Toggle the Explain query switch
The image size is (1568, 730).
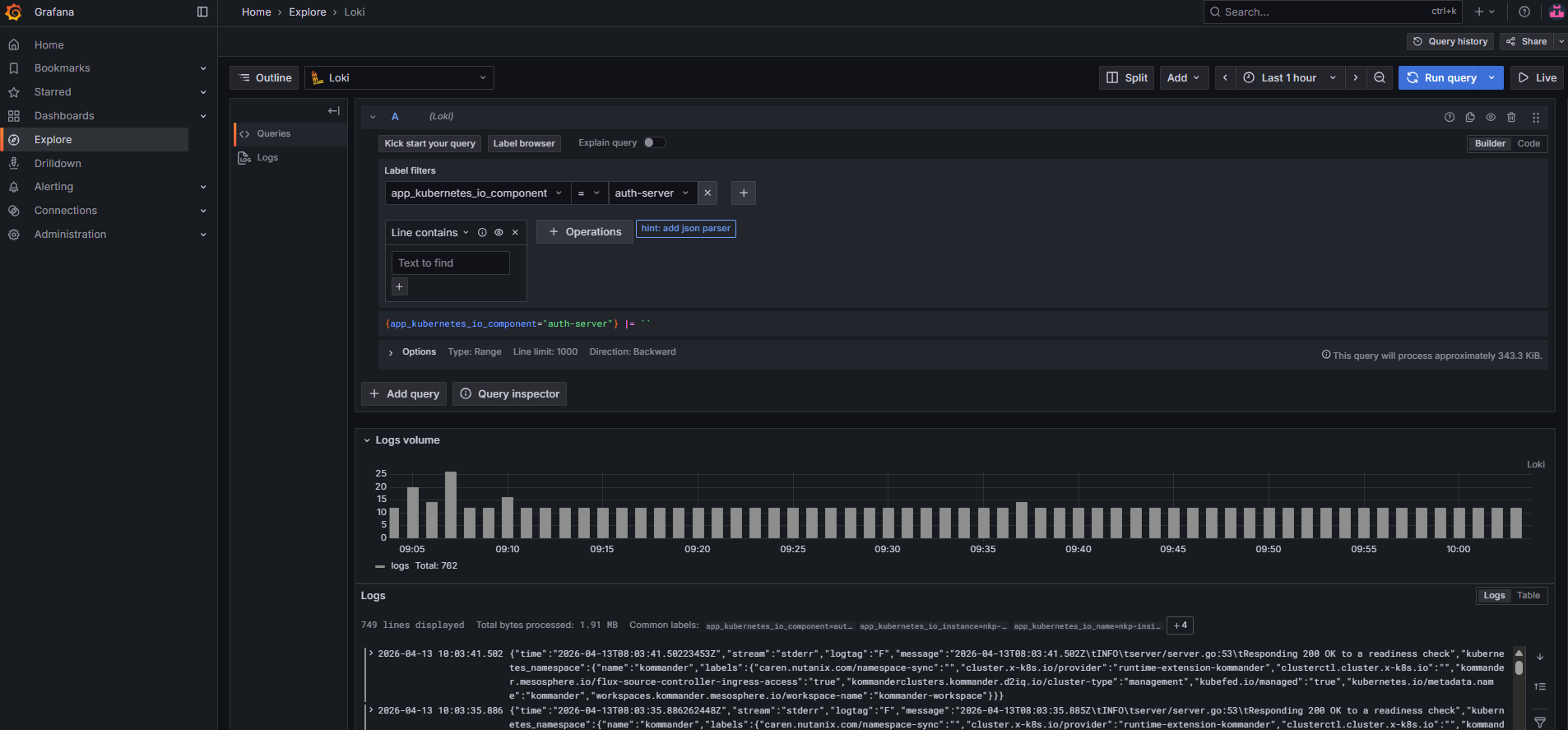click(655, 142)
